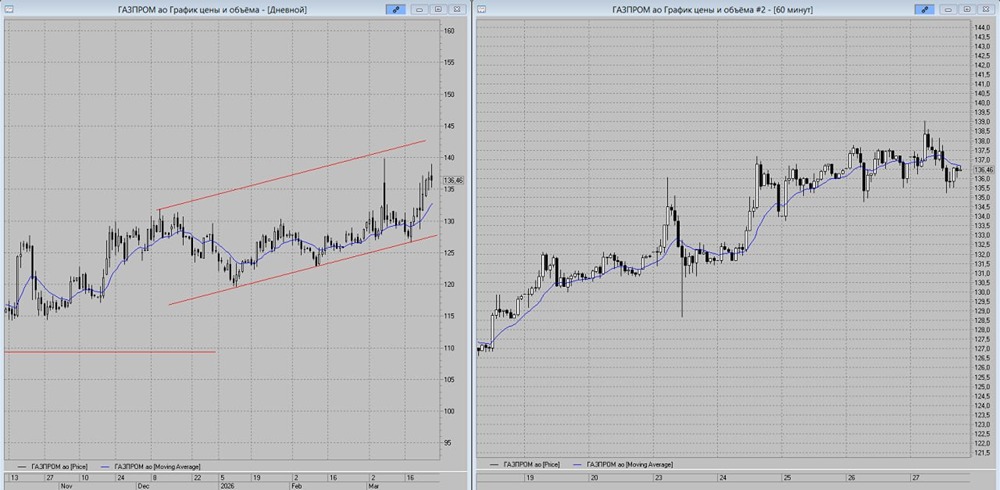1000x490 pixels.
Task: Click the 144,0 price level on the hourly axis
Action: (x=982, y=27)
